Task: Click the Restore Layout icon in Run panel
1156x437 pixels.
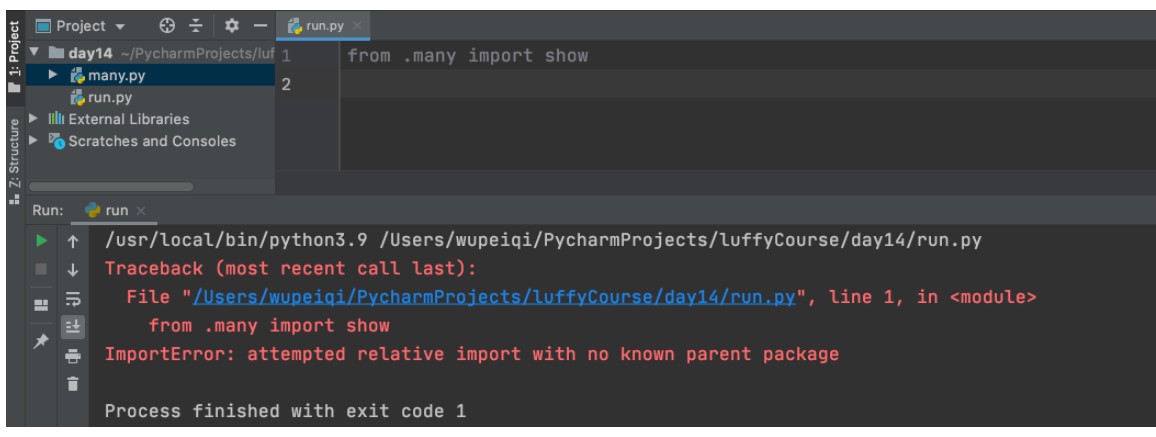Action: click(x=41, y=304)
